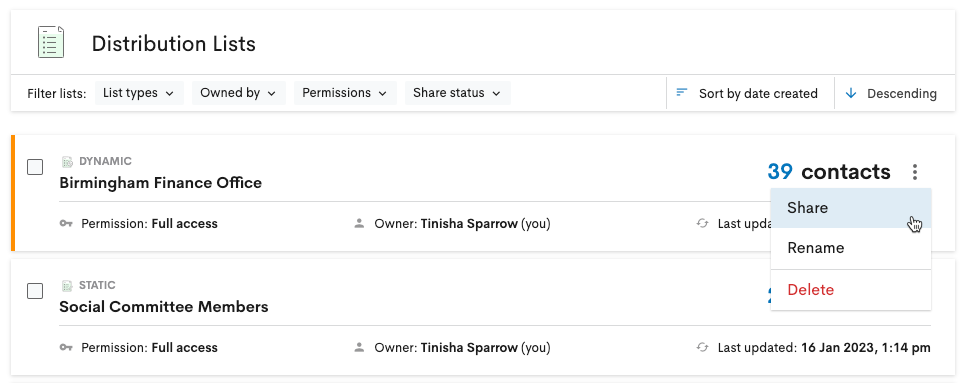Open the three-dot menu for Birmingham Finance Office

[915, 172]
